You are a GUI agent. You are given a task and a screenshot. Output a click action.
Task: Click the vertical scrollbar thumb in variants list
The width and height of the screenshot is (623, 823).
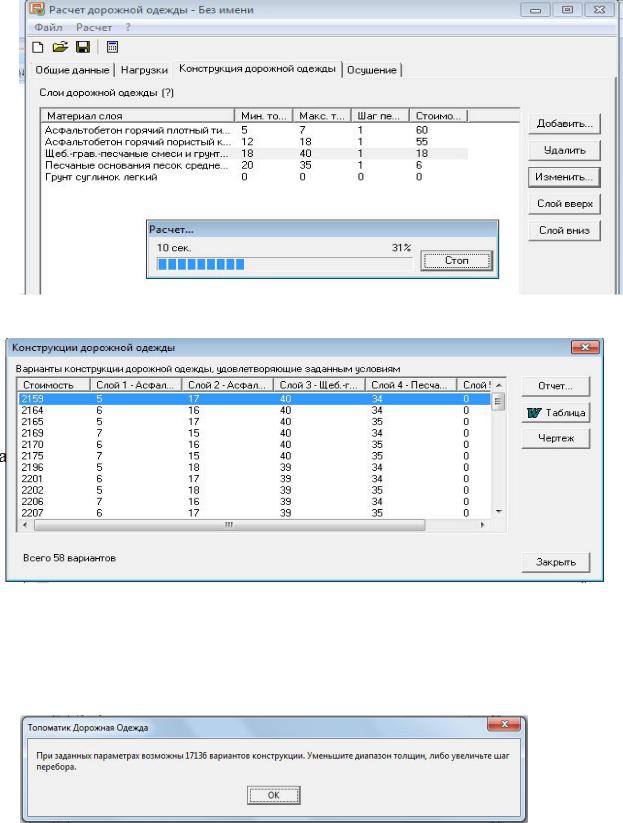tap(498, 402)
